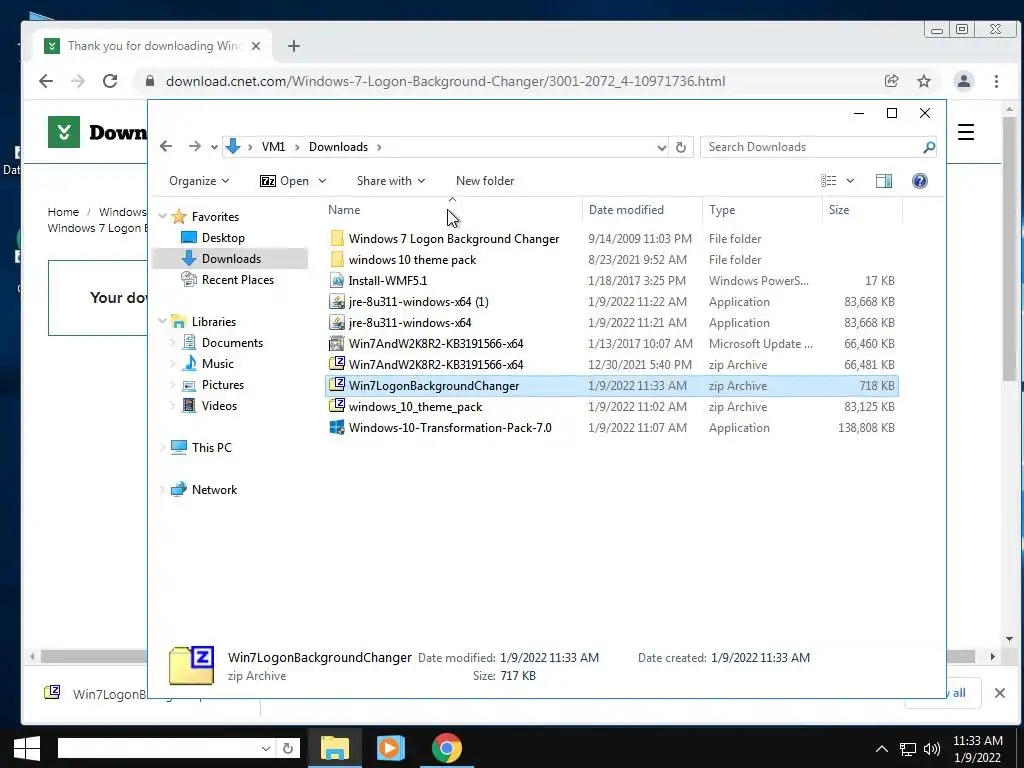The width and height of the screenshot is (1024, 768).
Task: Select Network in navigation pane
Action: (x=214, y=490)
